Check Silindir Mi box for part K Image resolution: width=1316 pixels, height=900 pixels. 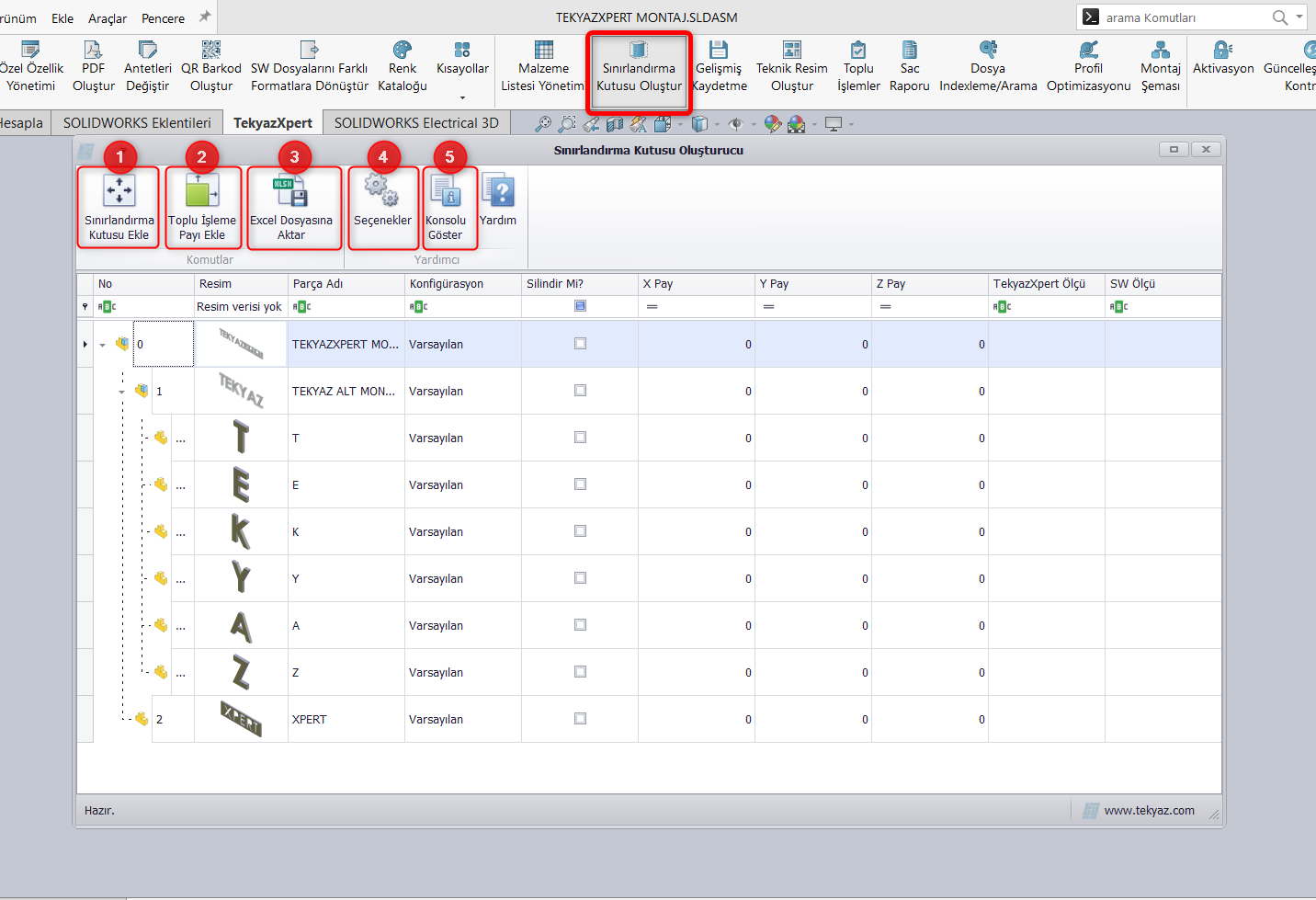click(580, 531)
